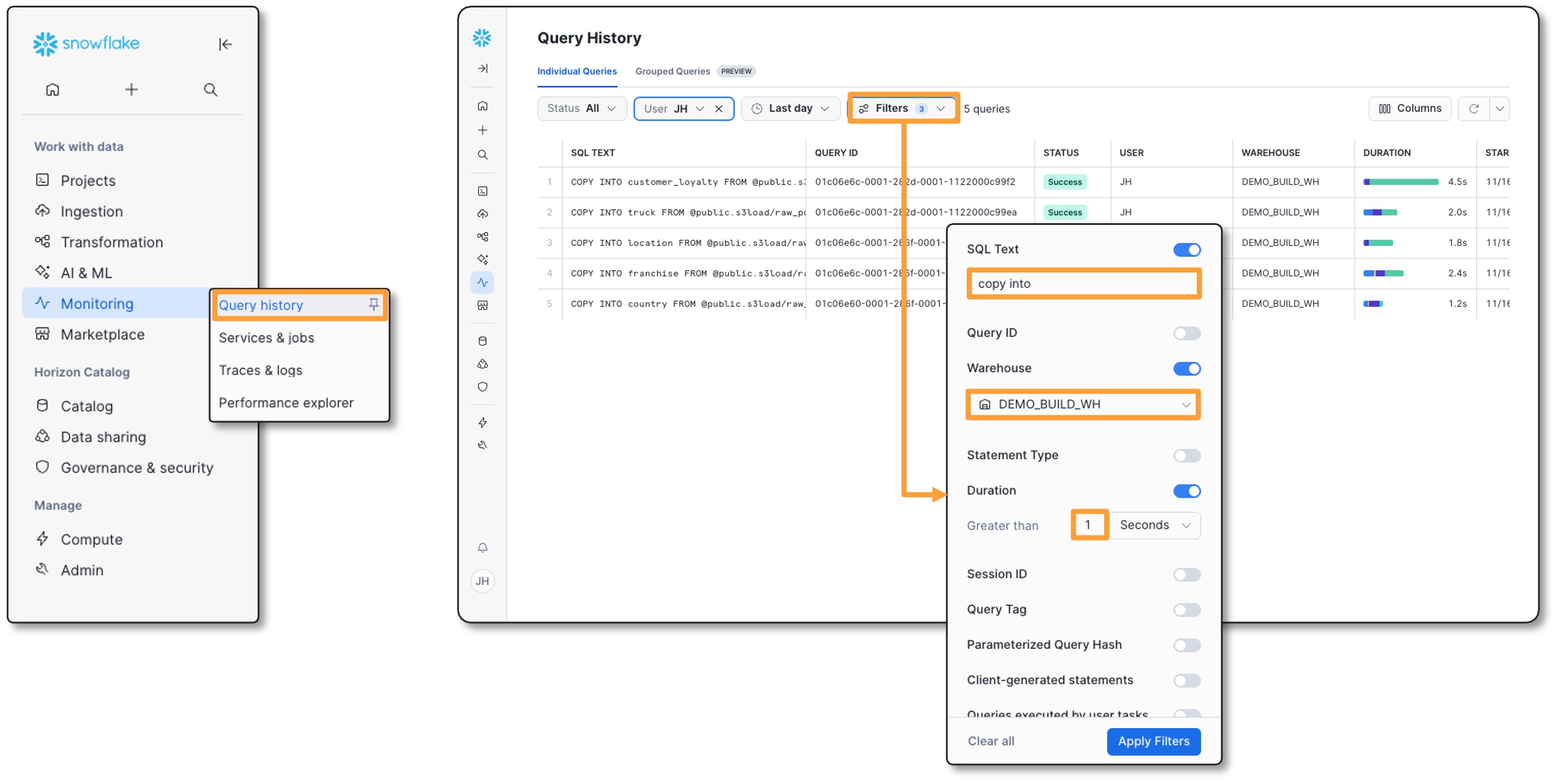This screenshot has width=1558, height=784.
Task: Open search with the magnifier icon
Action: pyautogui.click(x=210, y=89)
